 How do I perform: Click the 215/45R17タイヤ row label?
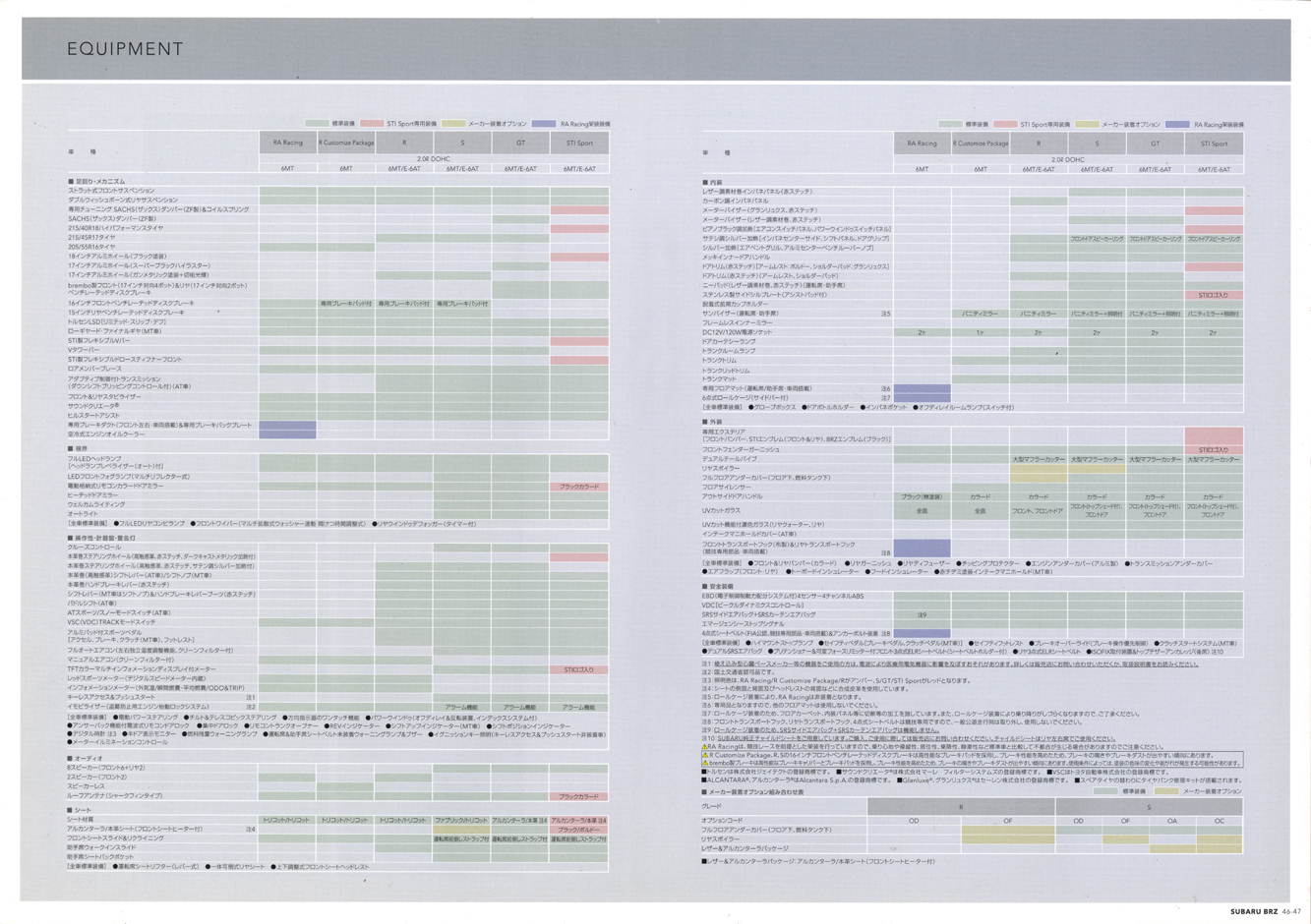pos(91,237)
